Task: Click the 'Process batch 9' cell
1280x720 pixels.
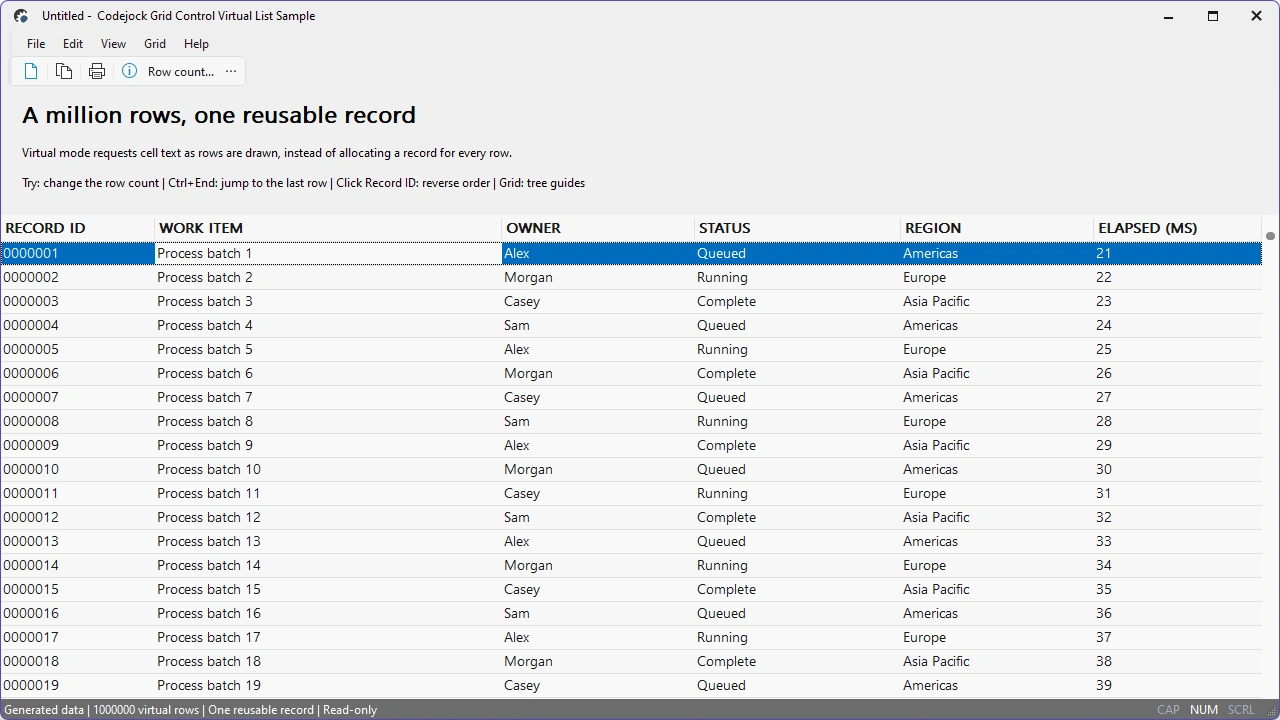Action: click(328, 445)
